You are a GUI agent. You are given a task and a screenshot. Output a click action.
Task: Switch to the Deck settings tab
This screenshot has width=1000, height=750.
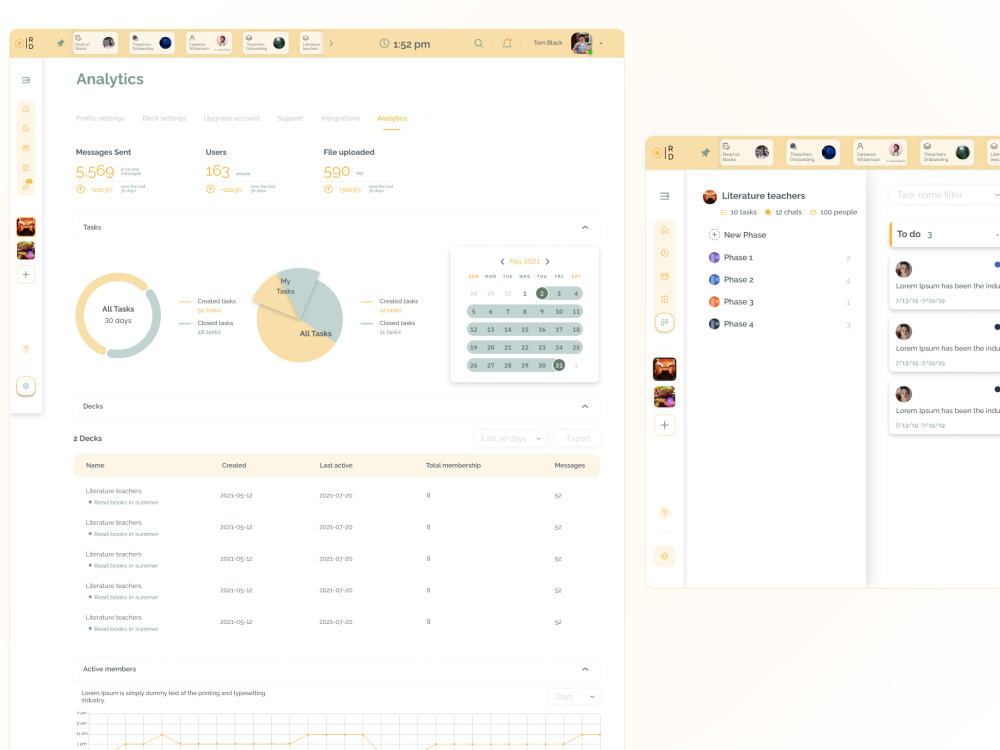(165, 119)
